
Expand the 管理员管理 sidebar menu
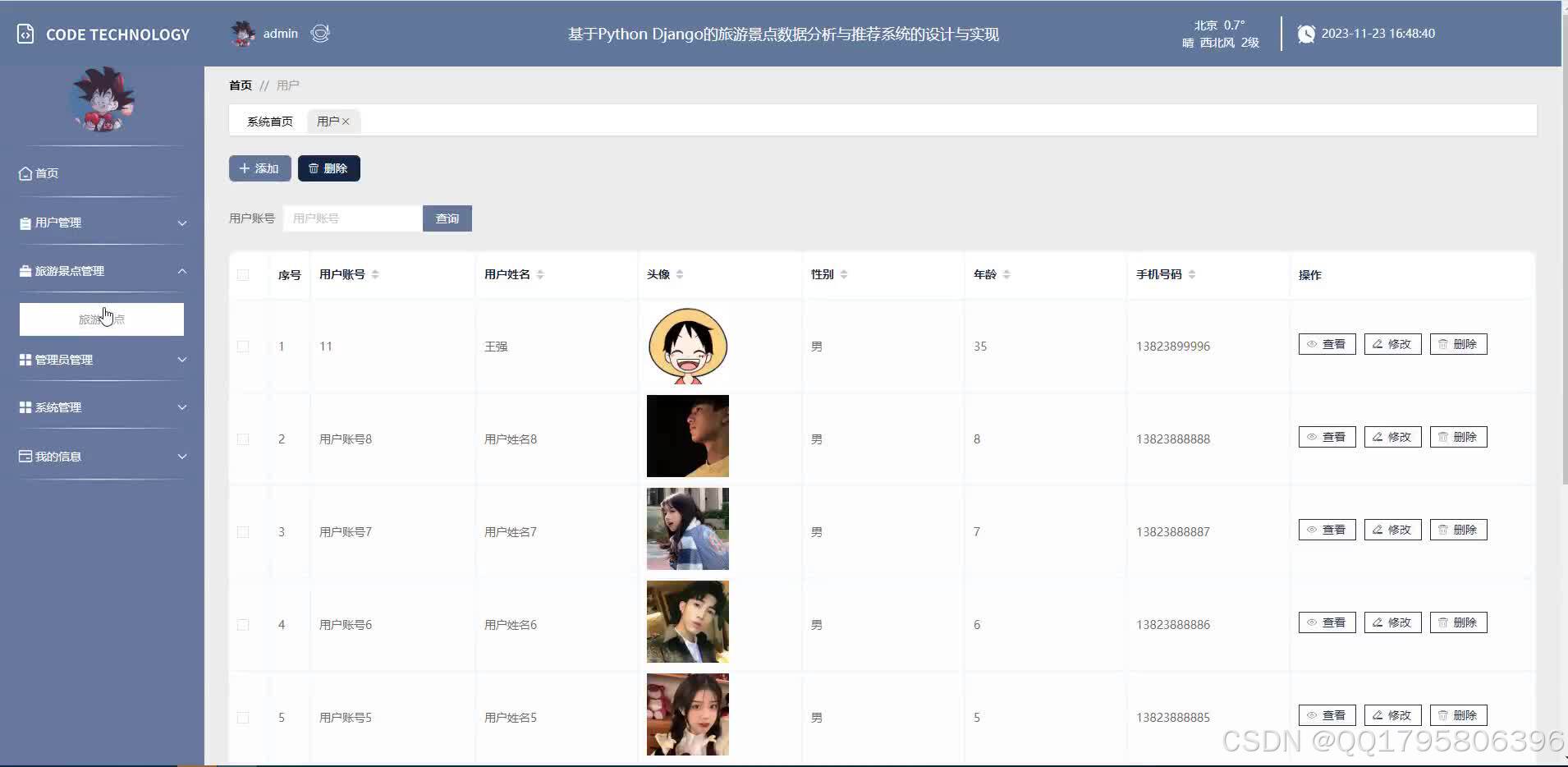(x=102, y=360)
